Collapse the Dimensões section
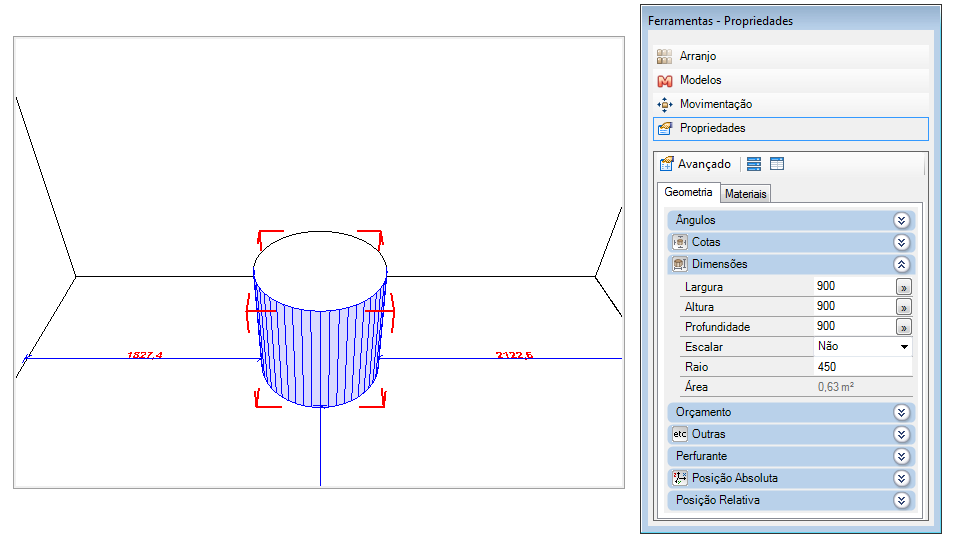 [x=901, y=264]
